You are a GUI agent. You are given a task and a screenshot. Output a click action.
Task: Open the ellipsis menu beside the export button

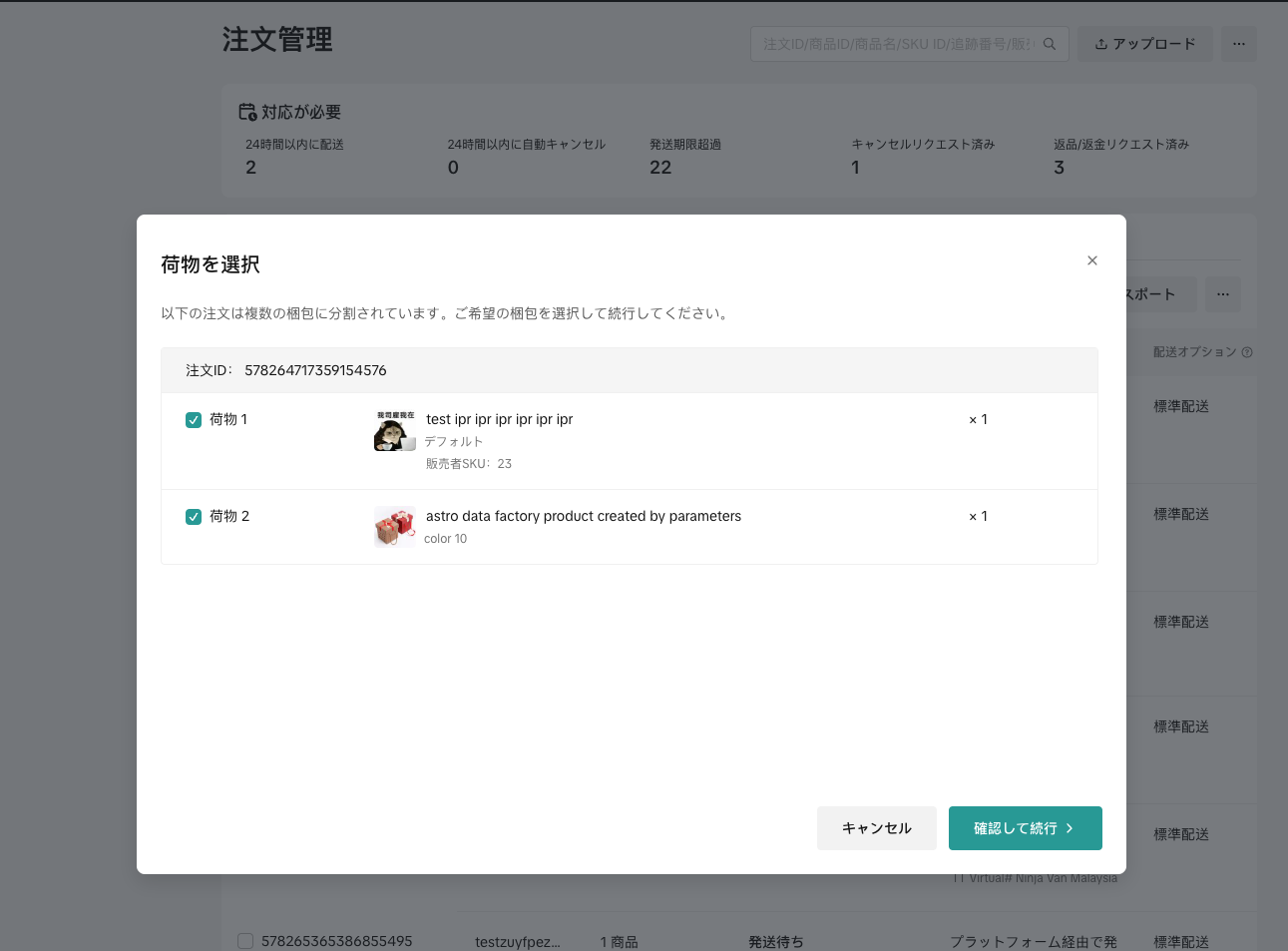pyautogui.click(x=1223, y=294)
